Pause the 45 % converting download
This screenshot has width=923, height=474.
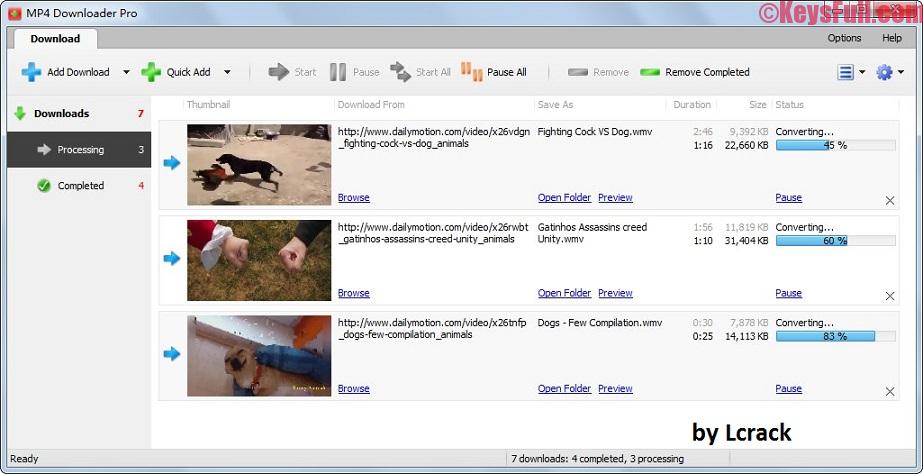[789, 198]
